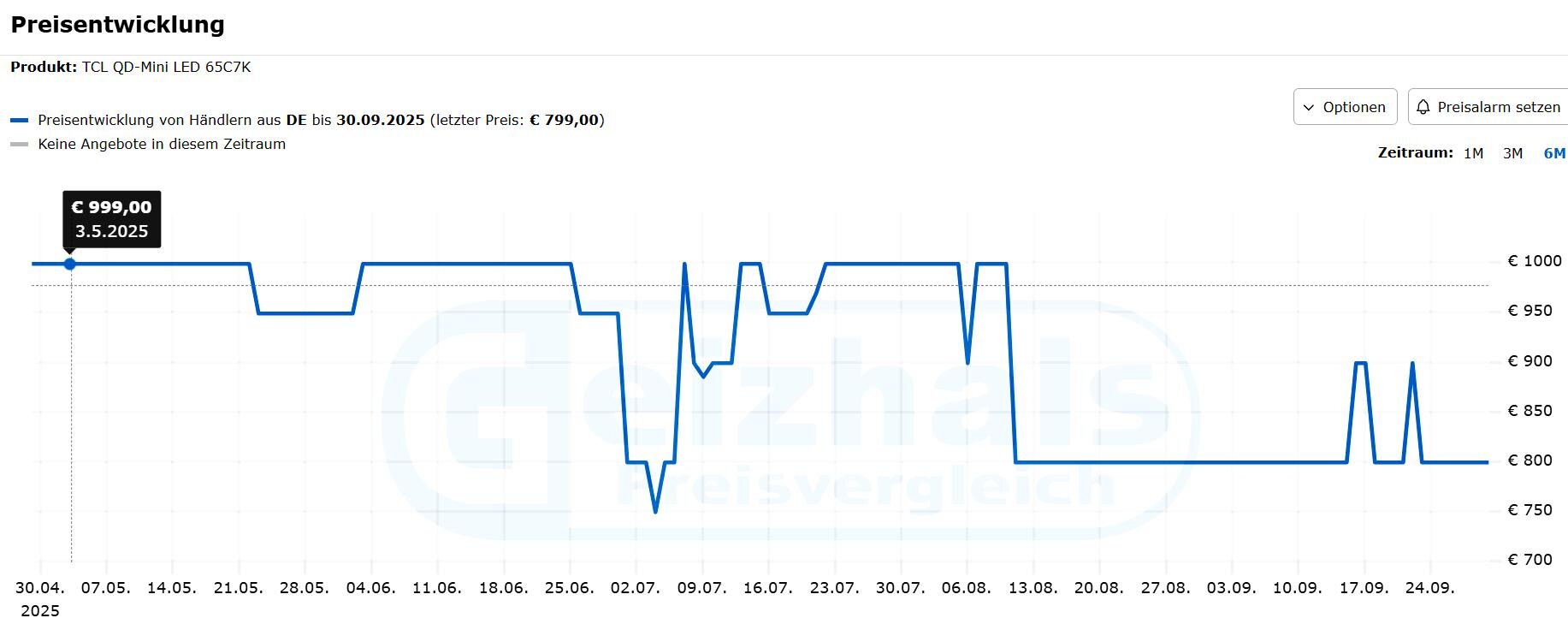Click the product name TCL QD-Mini LED 65C7K

[166, 67]
